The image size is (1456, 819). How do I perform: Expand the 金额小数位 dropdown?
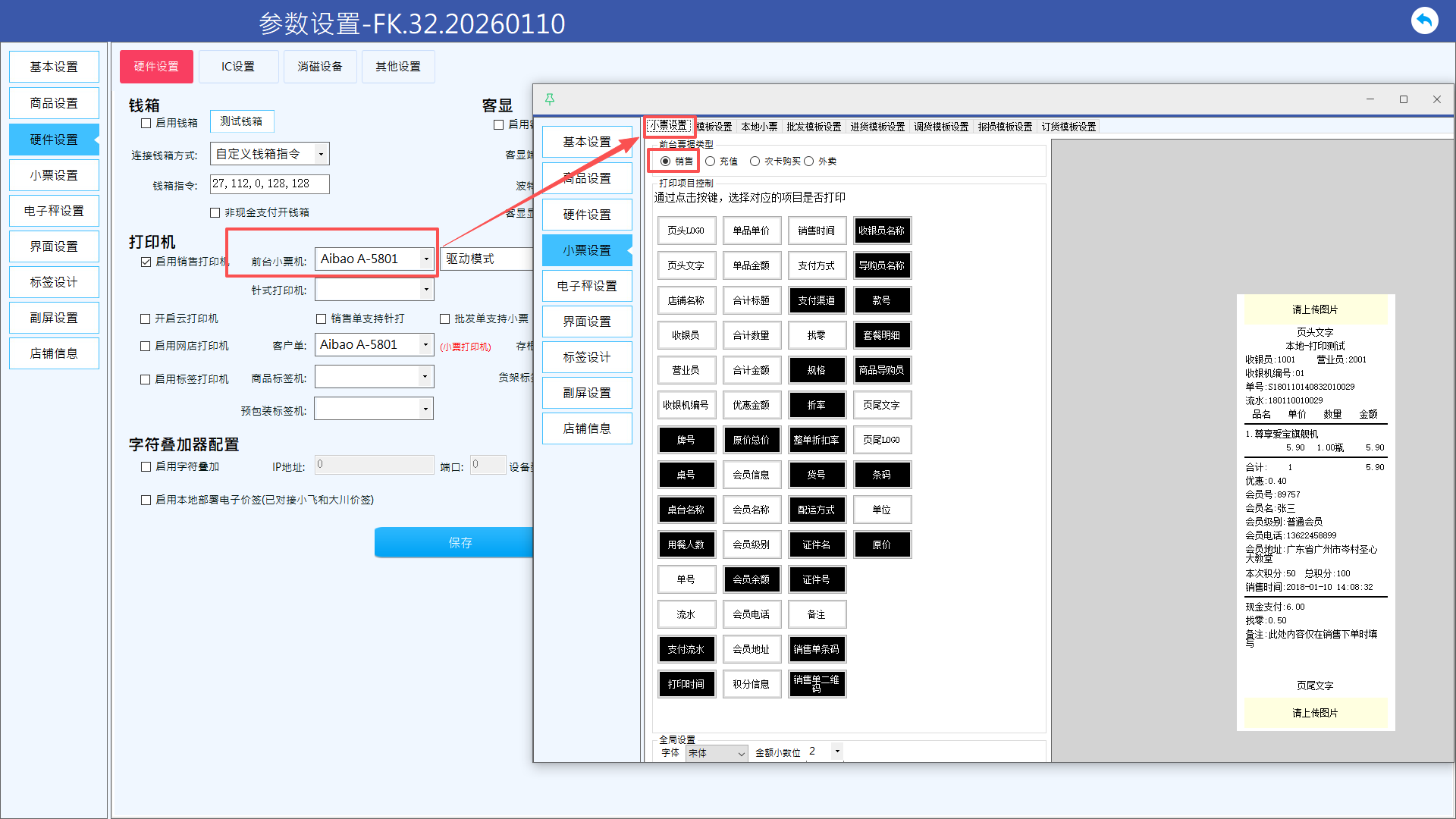point(837,752)
